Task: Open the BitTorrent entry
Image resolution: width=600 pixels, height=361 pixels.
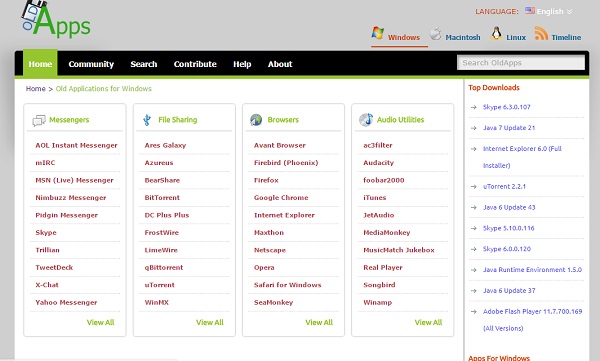Action: coord(162,198)
